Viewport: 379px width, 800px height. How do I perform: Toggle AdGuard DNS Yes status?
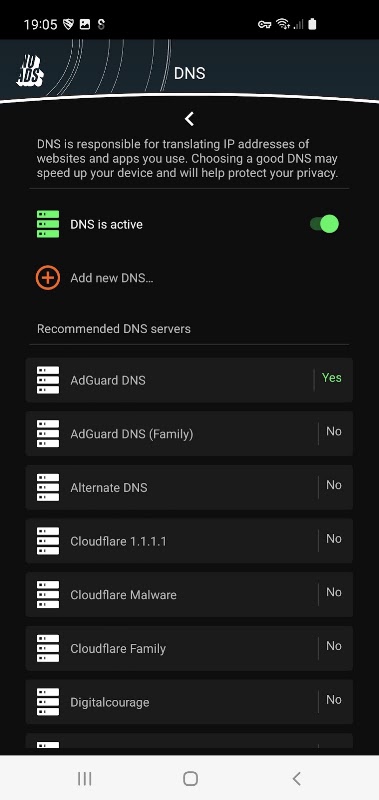[x=332, y=378]
